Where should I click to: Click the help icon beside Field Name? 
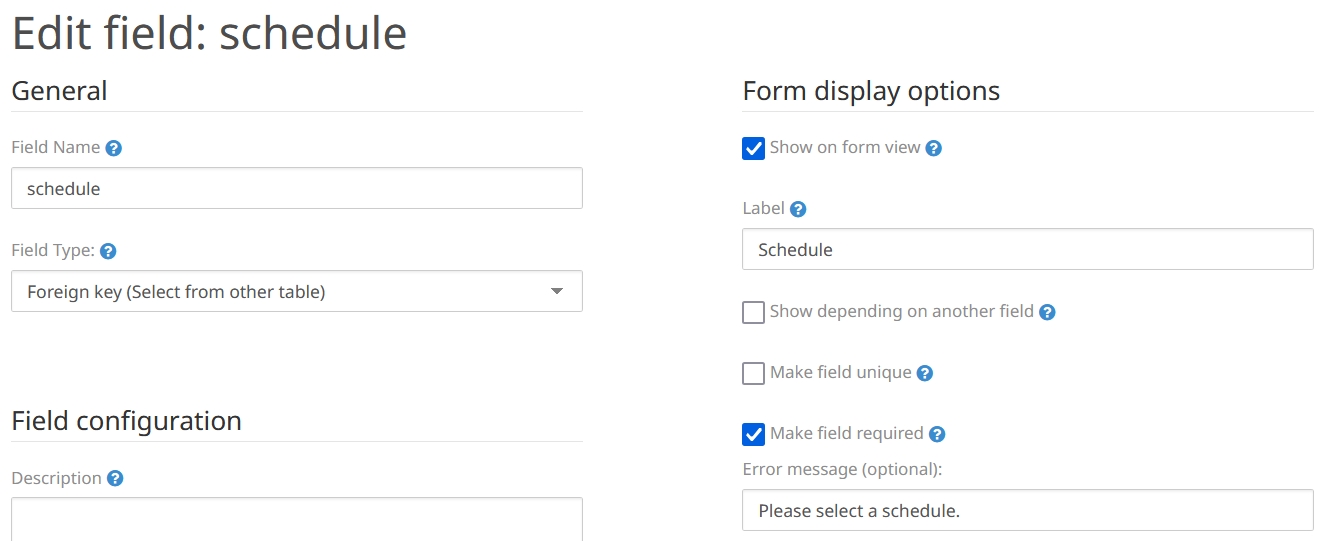[x=114, y=148]
